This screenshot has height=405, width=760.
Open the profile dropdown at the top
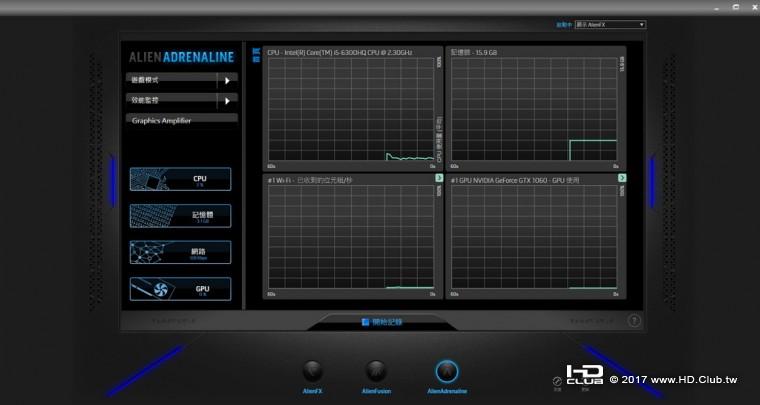(610, 25)
